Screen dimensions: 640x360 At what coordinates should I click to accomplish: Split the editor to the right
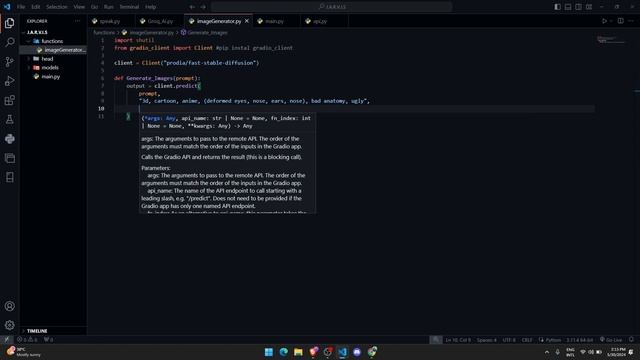pos(620,21)
